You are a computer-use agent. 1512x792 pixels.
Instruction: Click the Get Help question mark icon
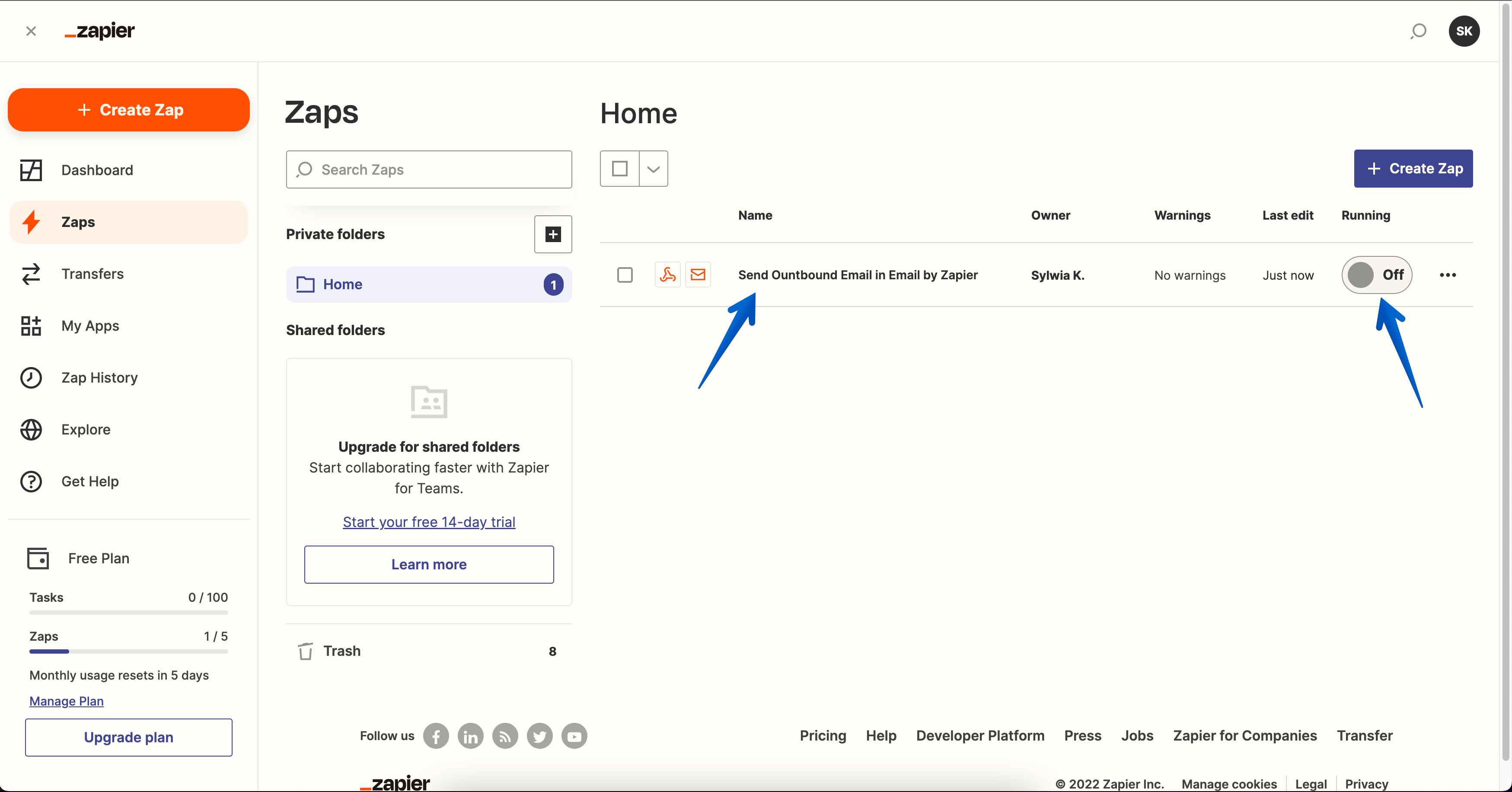click(31, 482)
